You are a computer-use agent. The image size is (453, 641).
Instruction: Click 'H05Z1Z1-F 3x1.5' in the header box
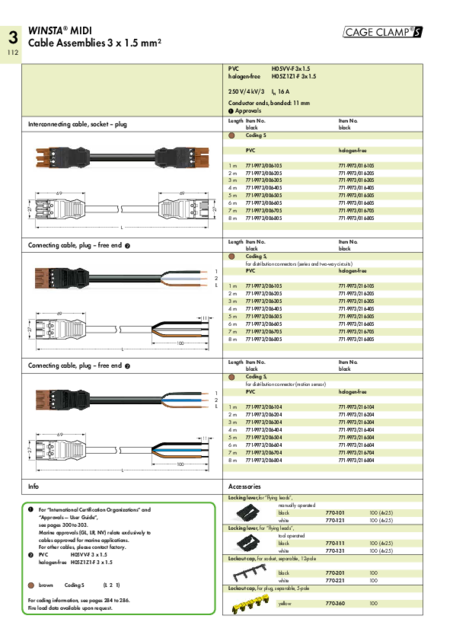[x=294, y=76]
